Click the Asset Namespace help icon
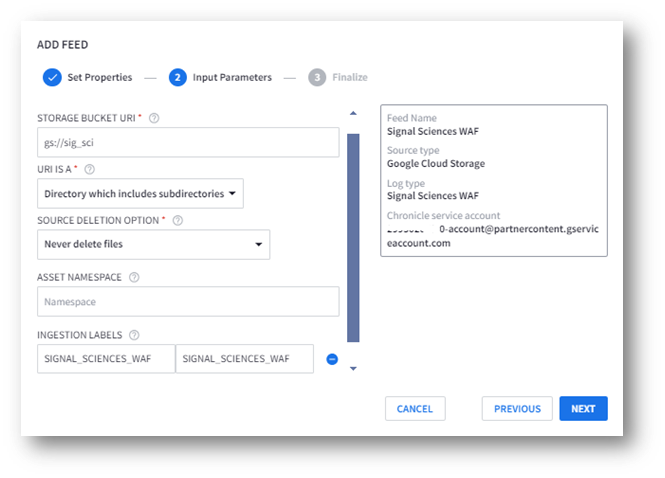665x478 pixels. coord(134,277)
